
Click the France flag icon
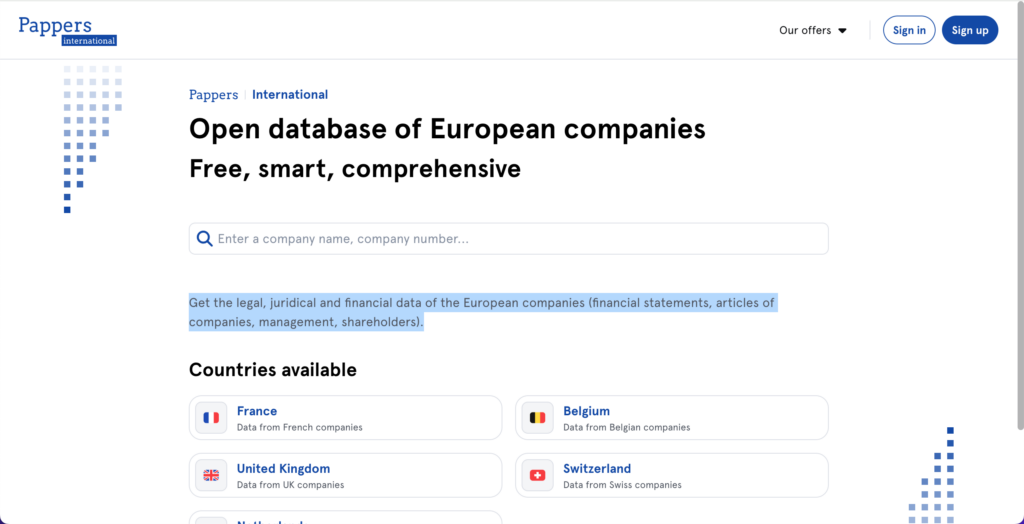point(211,418)
